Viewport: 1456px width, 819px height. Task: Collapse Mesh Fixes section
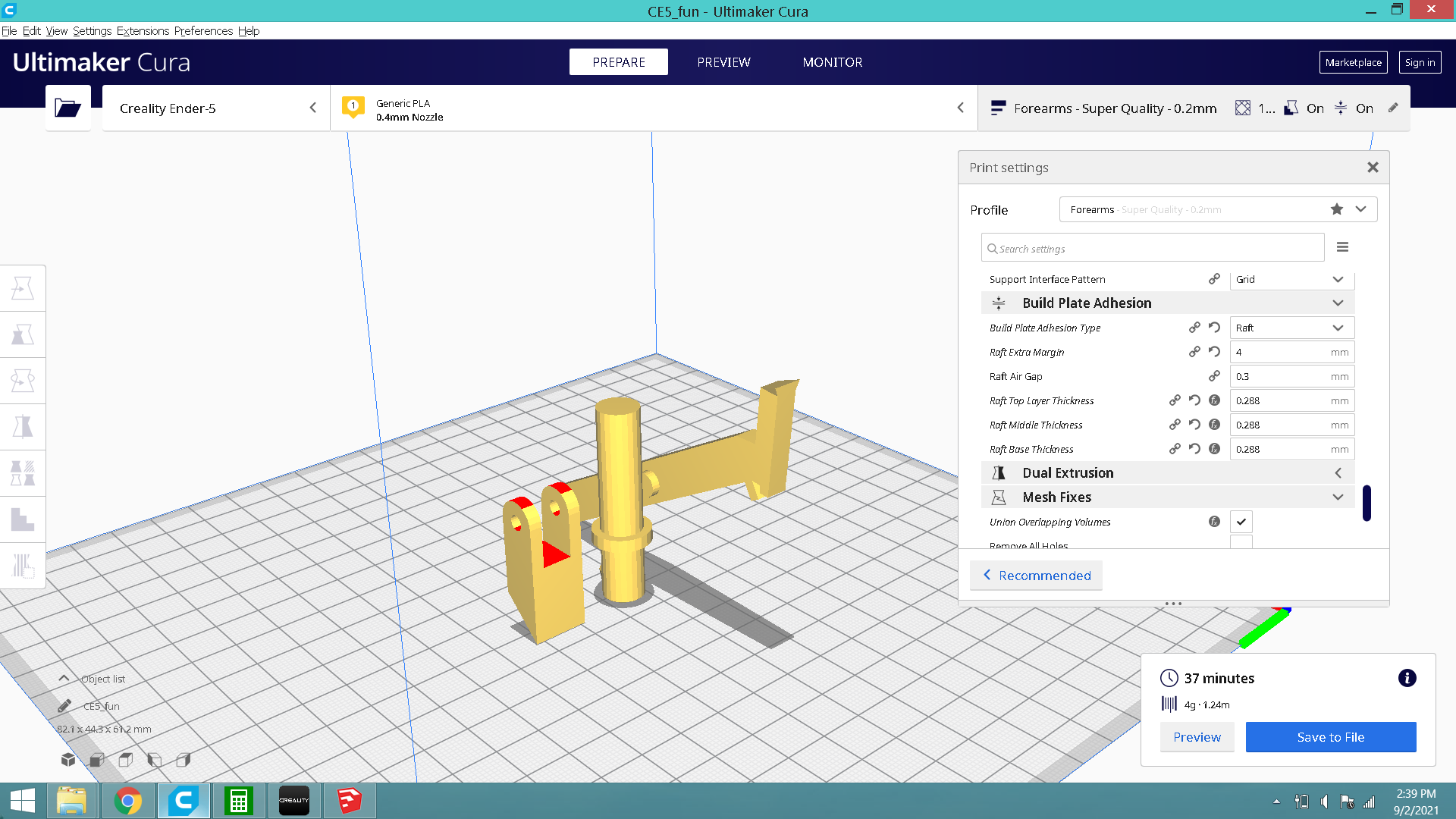point(1168,497)
